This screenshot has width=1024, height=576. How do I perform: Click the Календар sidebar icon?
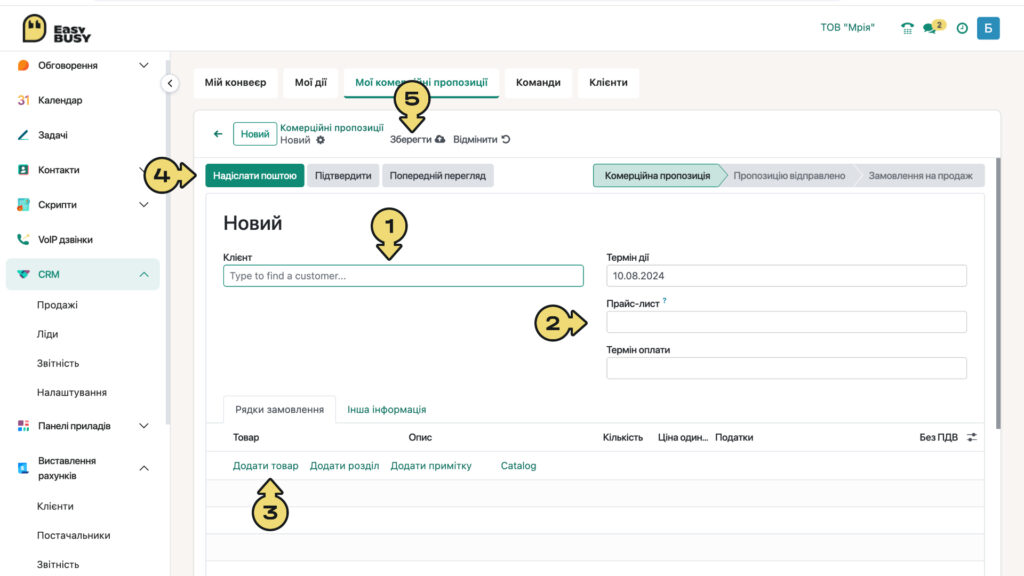(23, 100)
